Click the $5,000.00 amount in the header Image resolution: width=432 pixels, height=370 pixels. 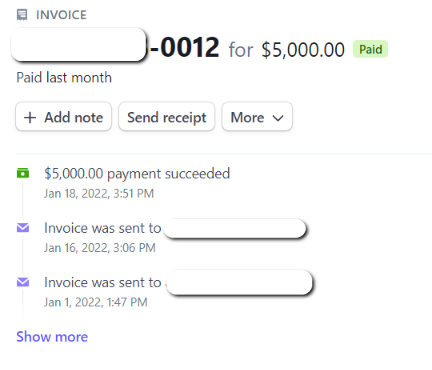(x=303, y=50)
